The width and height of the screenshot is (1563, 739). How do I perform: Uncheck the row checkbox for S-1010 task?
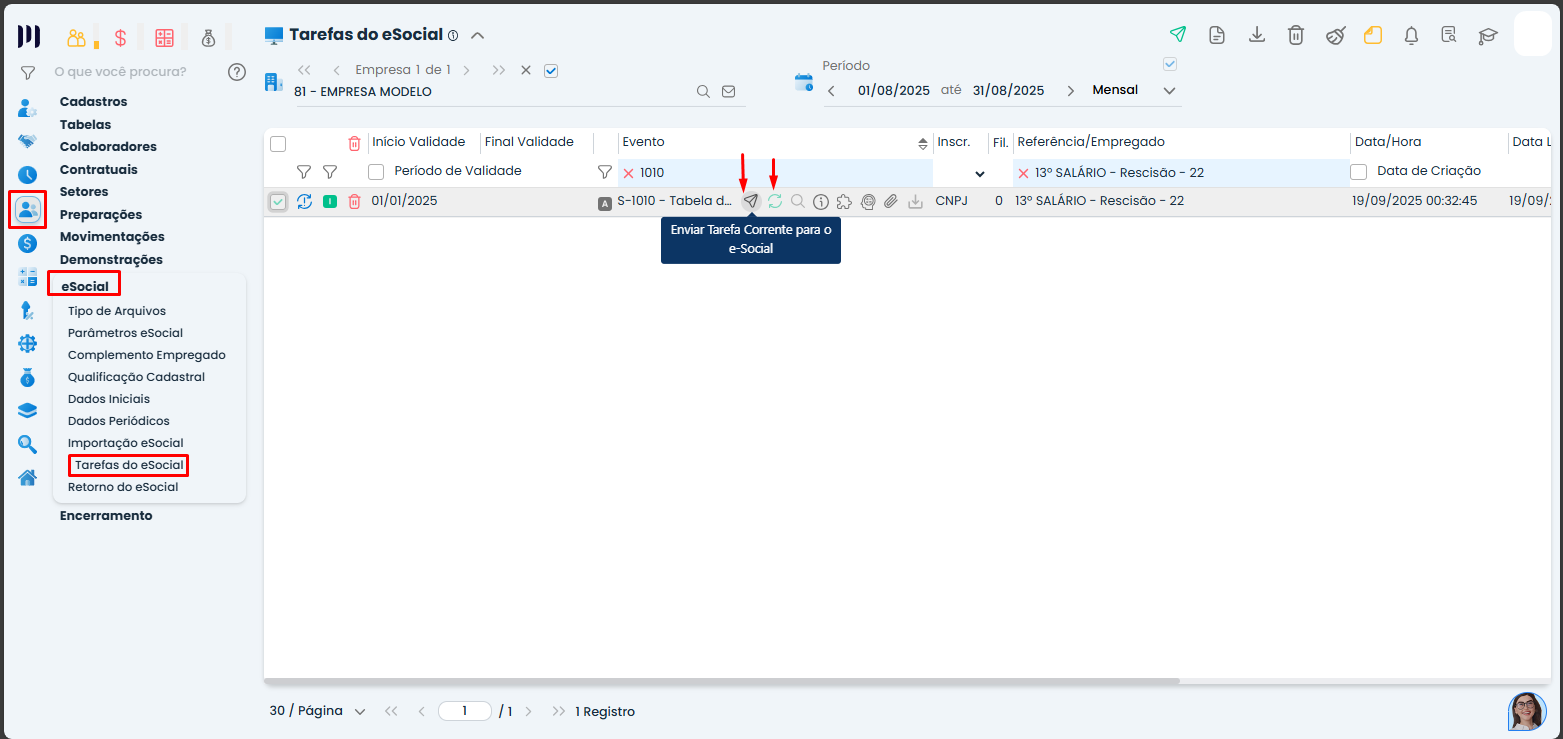coord(278,202)
